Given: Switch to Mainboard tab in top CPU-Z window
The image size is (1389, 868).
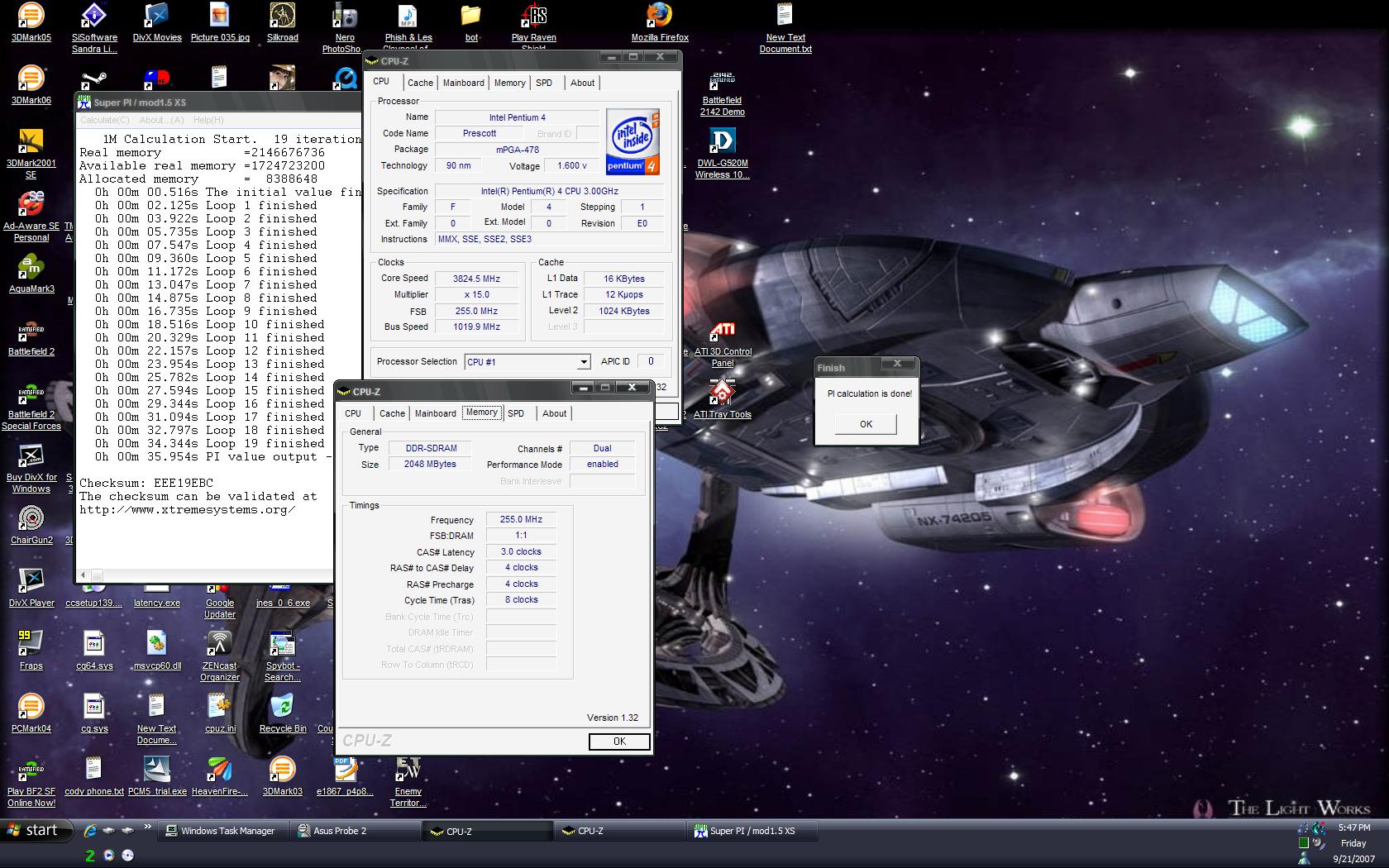Looking at the screenshot, I should pyautogui.click(x=464, y=83).
